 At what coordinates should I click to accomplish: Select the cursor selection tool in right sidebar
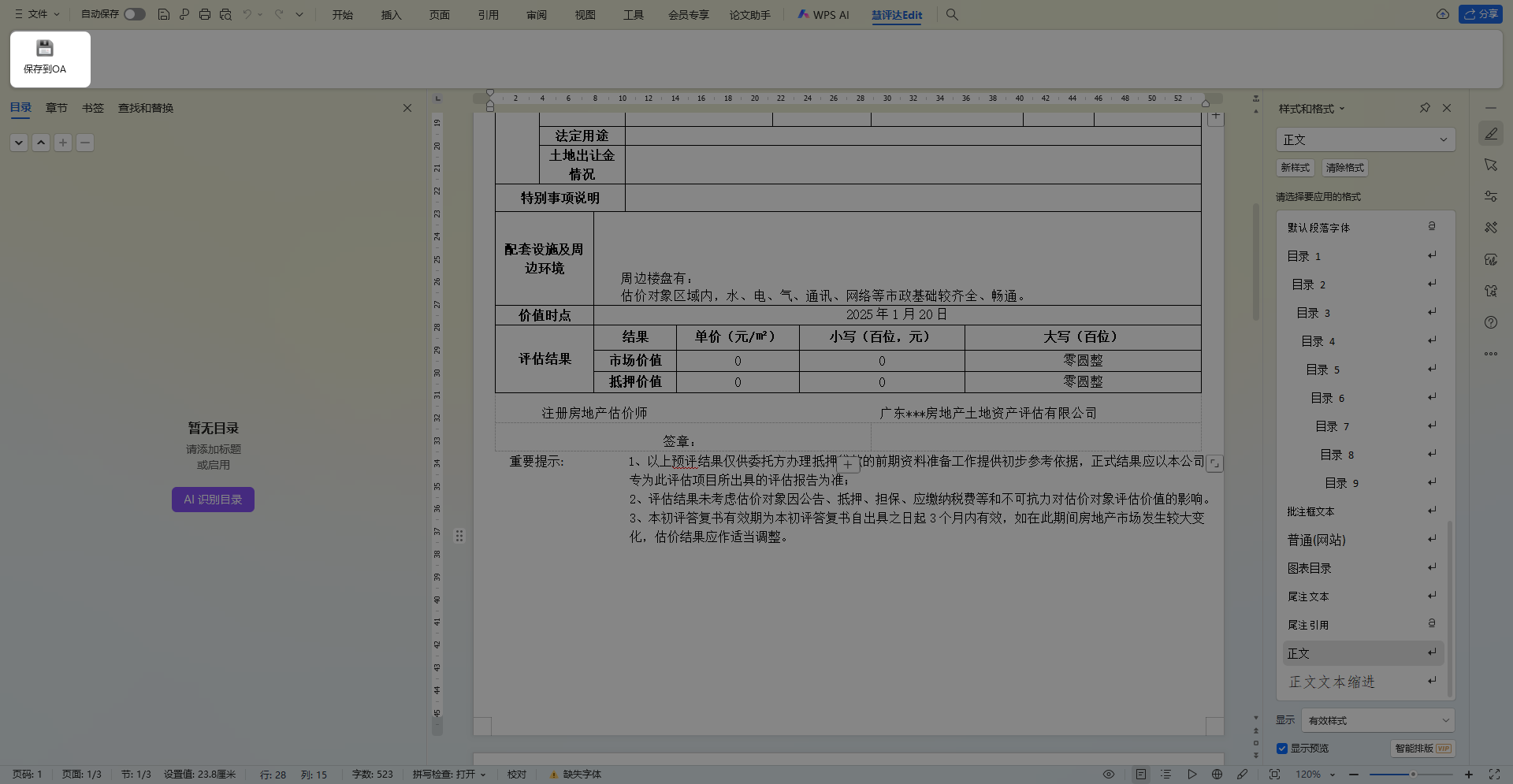(1490, 165)
